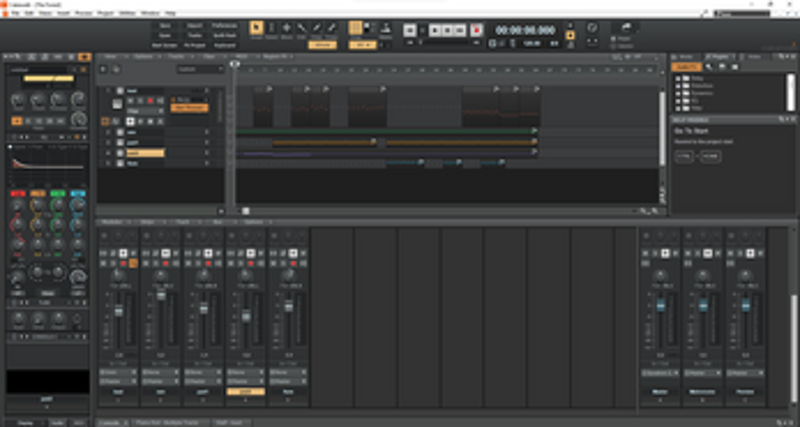This screenshot has width=800, height=427.
Task: Click the Marks module icon
Action: click(x=385, y=27)
